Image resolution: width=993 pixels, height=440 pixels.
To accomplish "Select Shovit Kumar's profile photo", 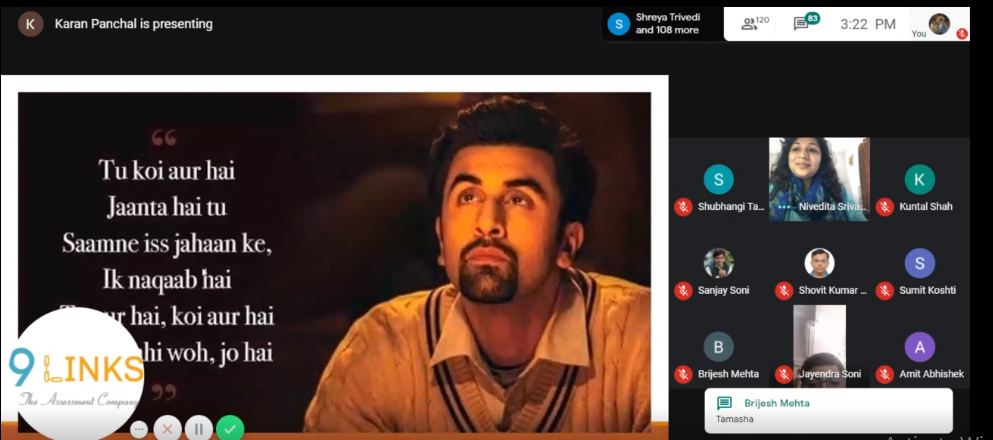I will (819, 263).
